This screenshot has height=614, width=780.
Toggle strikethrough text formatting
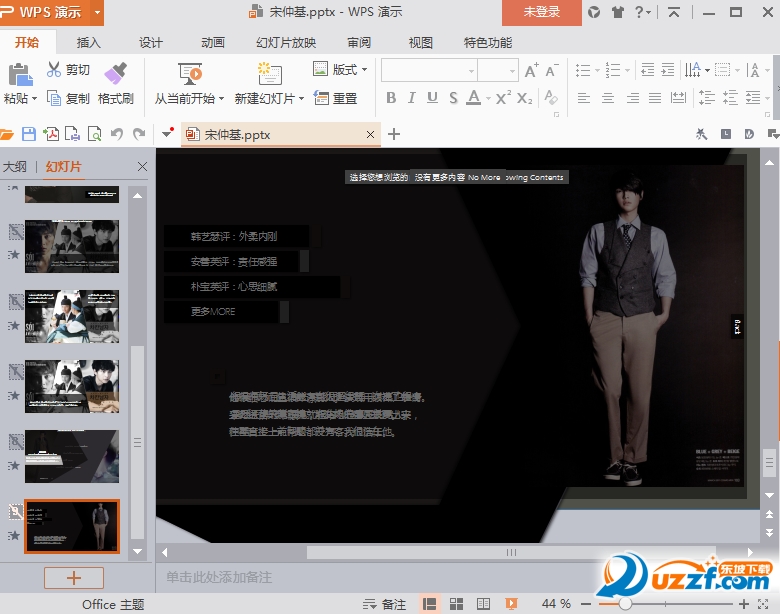(x=453, y=98)
